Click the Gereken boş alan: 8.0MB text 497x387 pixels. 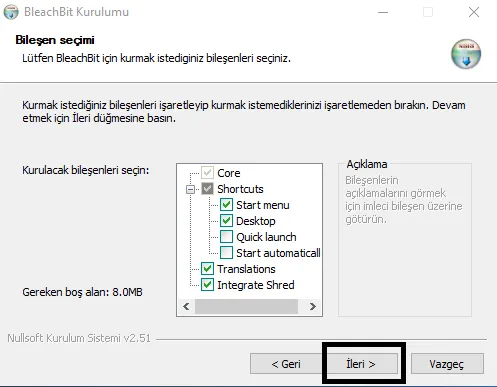point(82,292)
